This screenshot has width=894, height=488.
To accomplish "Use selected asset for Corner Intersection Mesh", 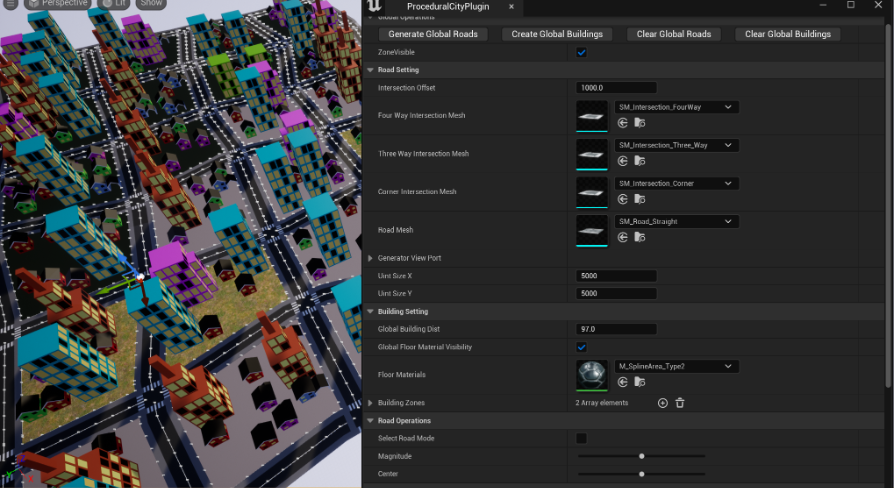I will pyautogui.click(x=623, y=199).
